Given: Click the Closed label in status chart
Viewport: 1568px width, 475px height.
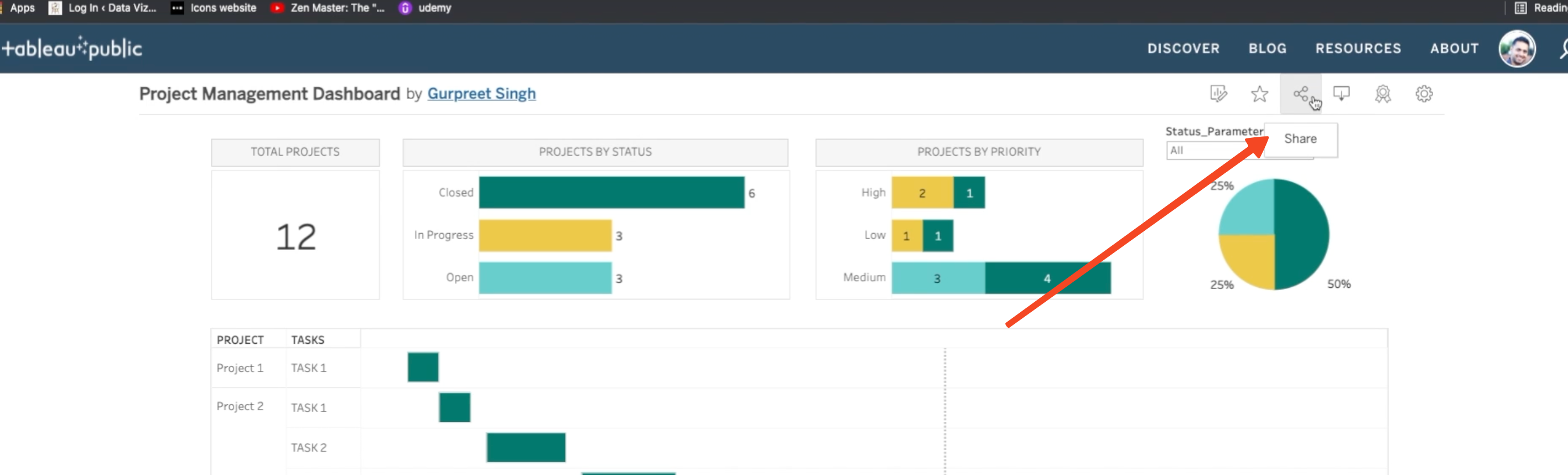Looking at the screenshot, I should tap(456, 193).
